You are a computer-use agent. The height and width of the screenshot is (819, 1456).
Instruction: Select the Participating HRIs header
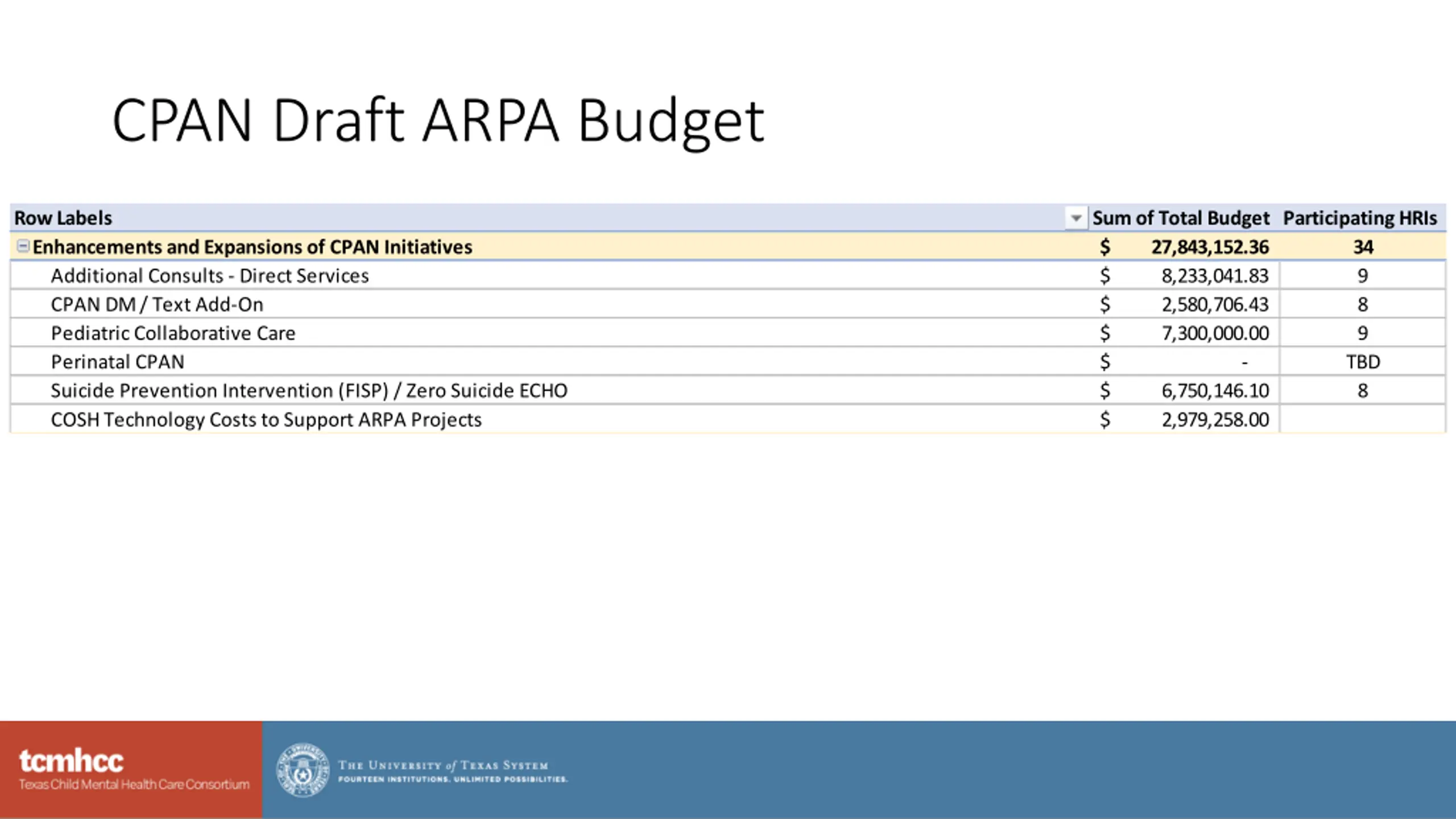coord(1360,218)
